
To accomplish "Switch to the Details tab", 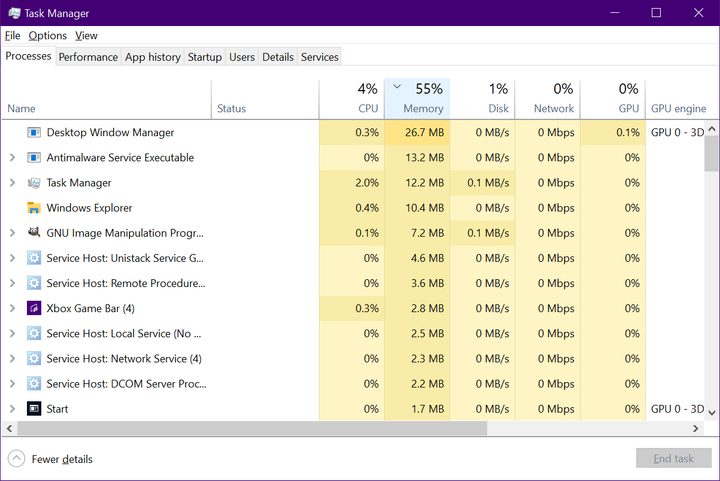I will [278, 57].
